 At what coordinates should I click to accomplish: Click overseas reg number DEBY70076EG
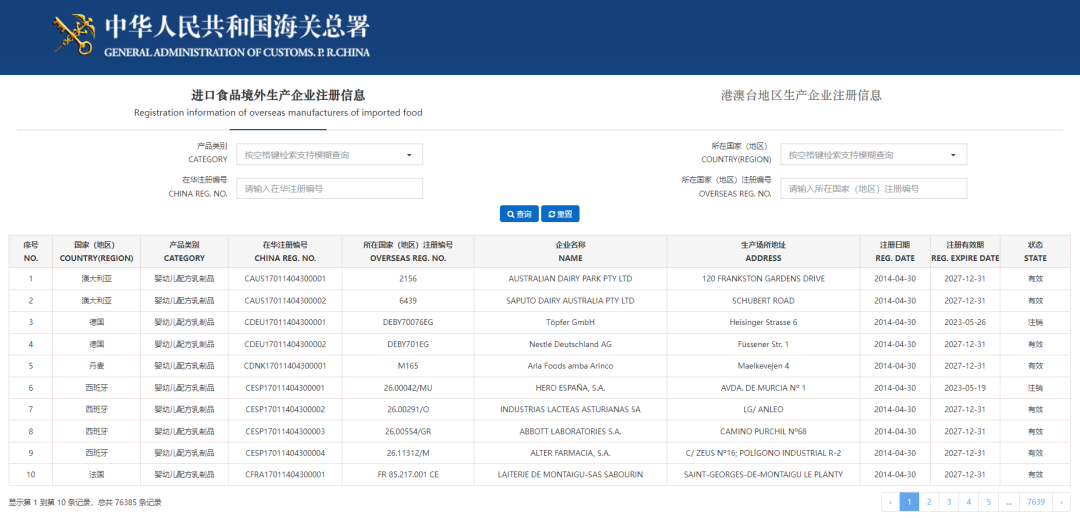pos(408,322)
